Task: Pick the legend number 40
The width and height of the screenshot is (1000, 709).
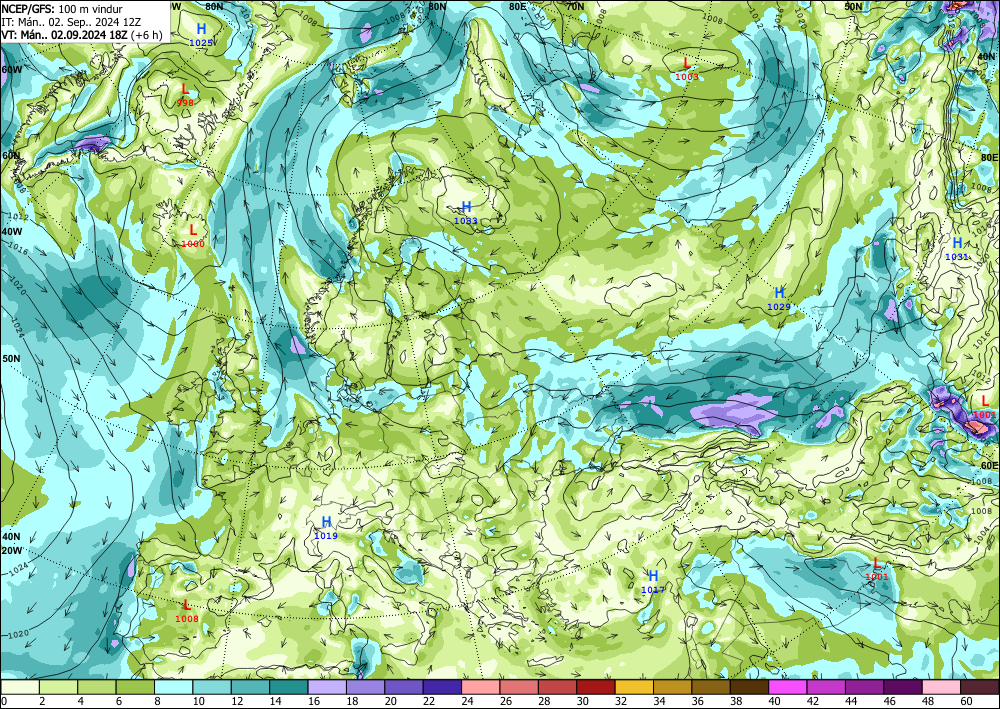Action: 774,701
